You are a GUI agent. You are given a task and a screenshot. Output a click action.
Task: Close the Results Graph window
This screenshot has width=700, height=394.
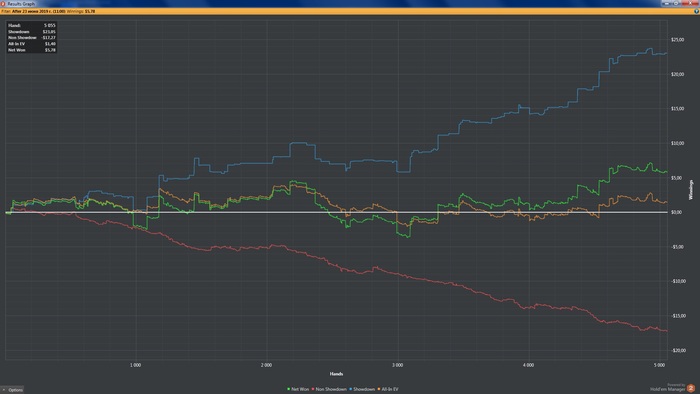coord(690,3)
